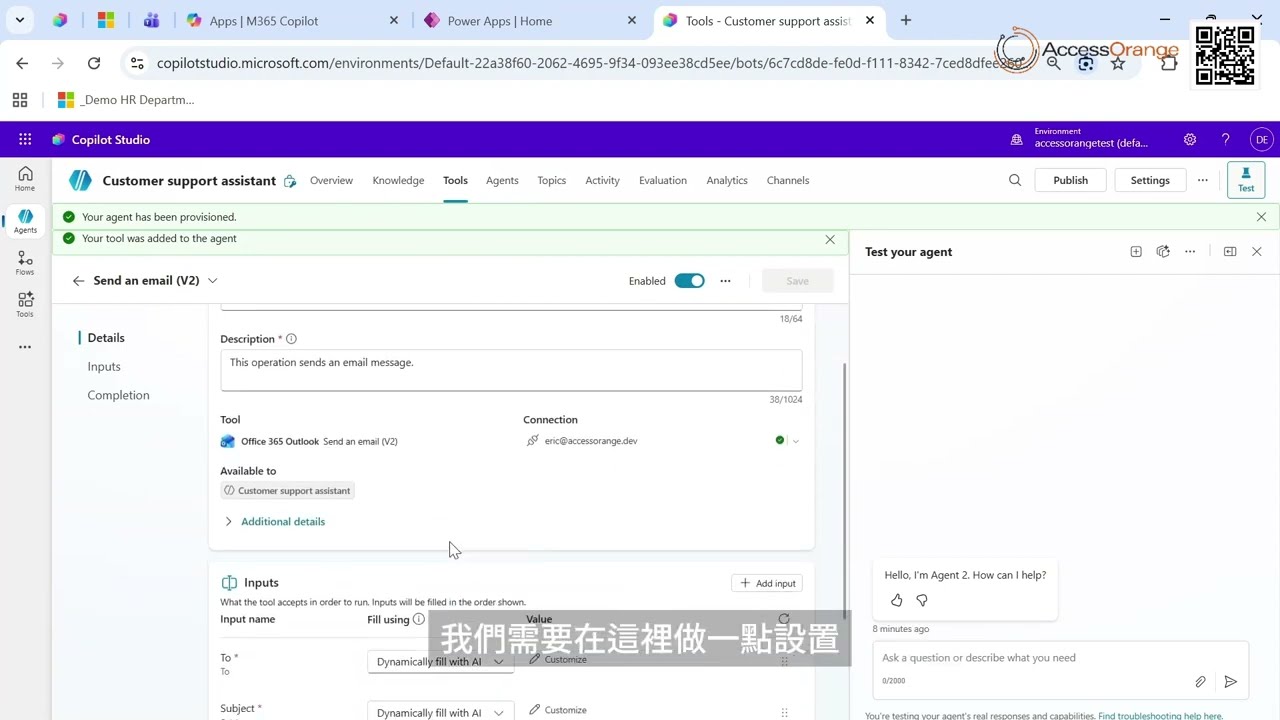Click the browser address bar
1280x720 pixels.
point(590,63)
